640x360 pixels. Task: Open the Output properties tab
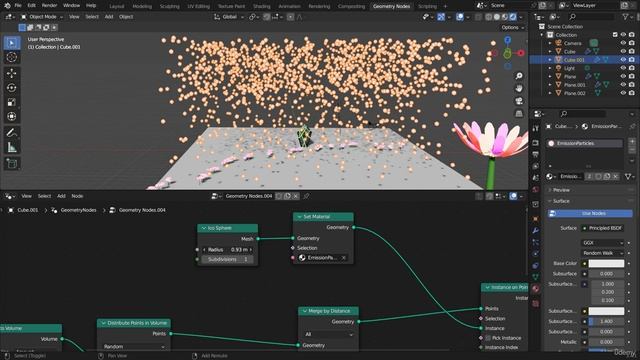(536, 154)
